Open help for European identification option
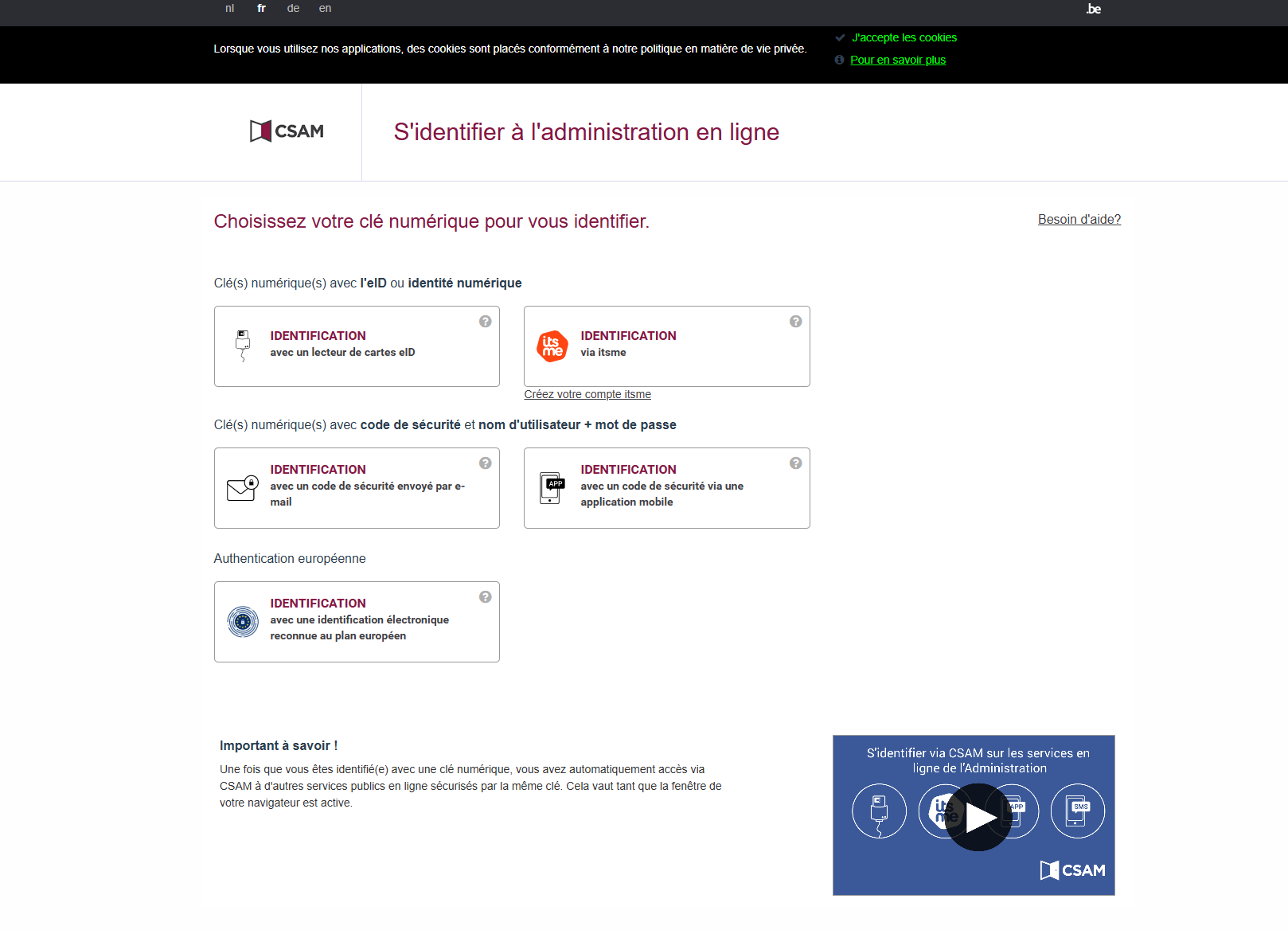1288x930 pixels. (485, 597)
